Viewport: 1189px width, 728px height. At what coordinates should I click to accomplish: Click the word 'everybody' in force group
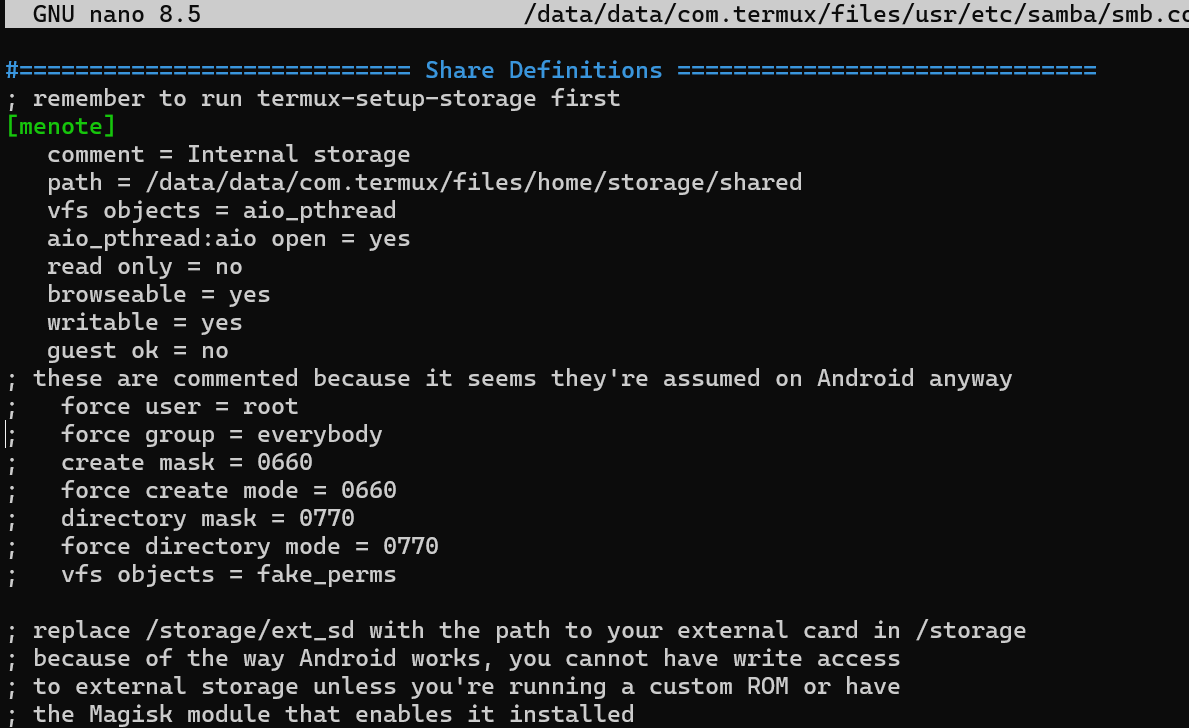pos(319,435)
